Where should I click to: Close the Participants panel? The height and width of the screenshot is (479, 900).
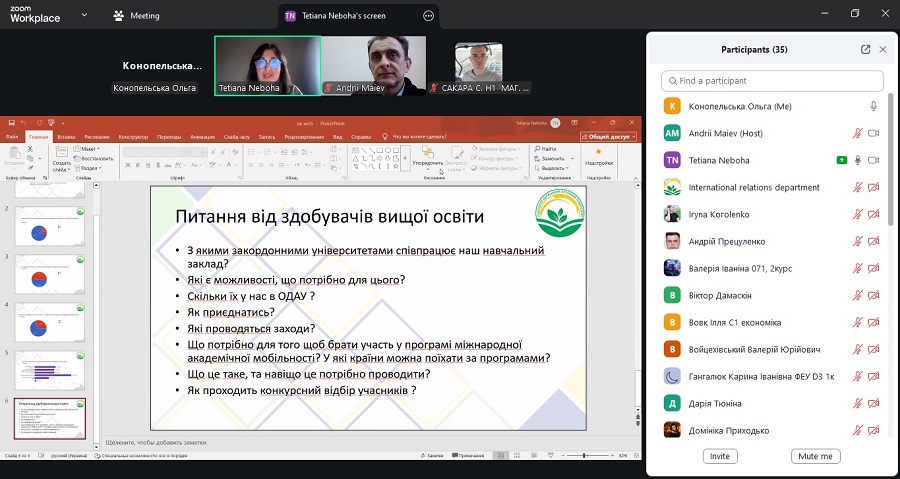[x=883, y=49]
